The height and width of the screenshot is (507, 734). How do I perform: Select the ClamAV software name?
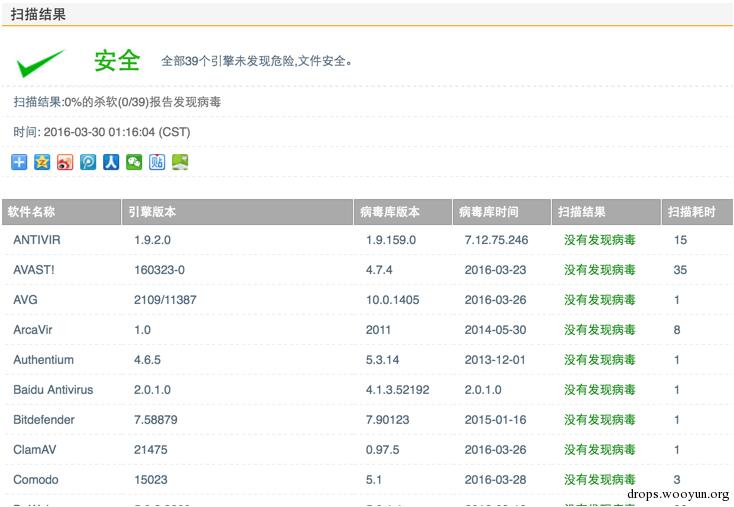35,450
